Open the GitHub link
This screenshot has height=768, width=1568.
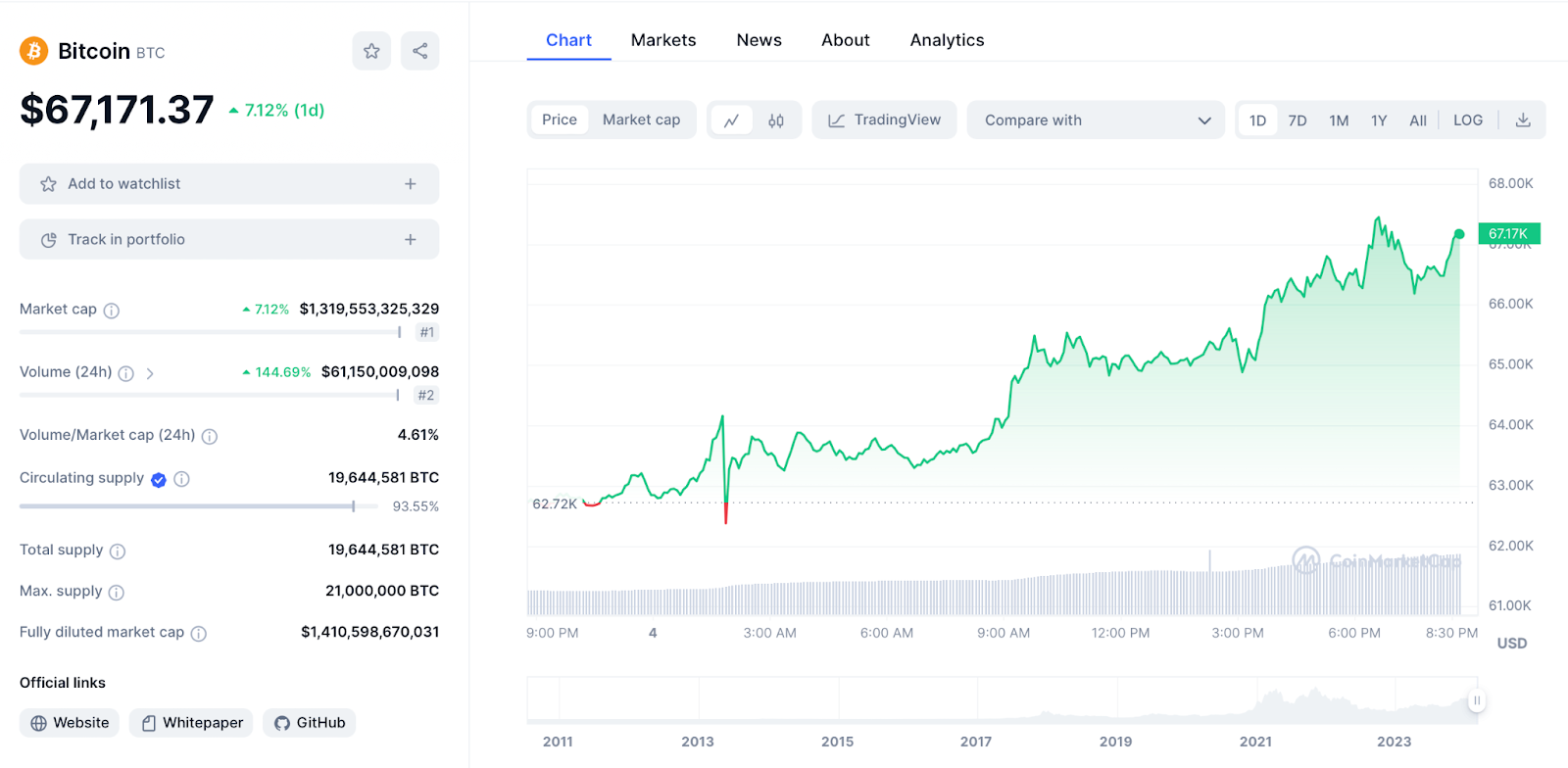[310, 723]
